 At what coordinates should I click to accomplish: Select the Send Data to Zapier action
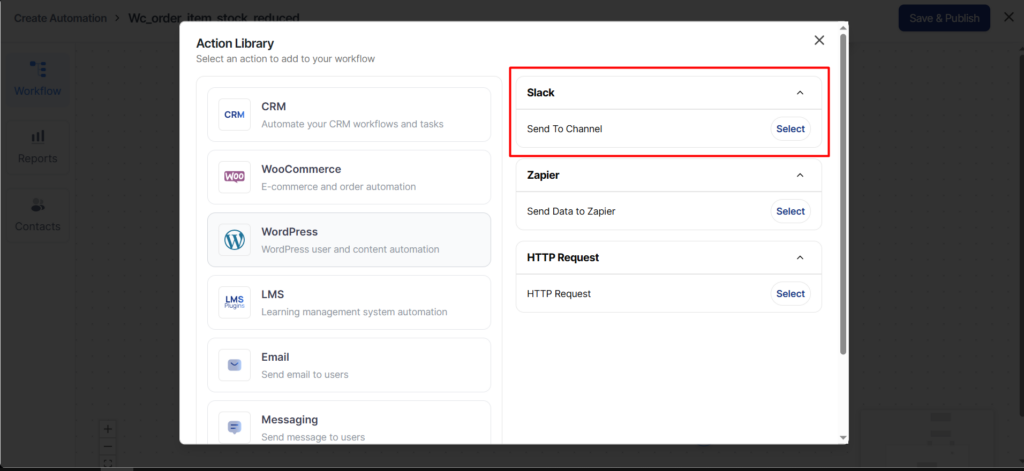(x=790, y=211)
